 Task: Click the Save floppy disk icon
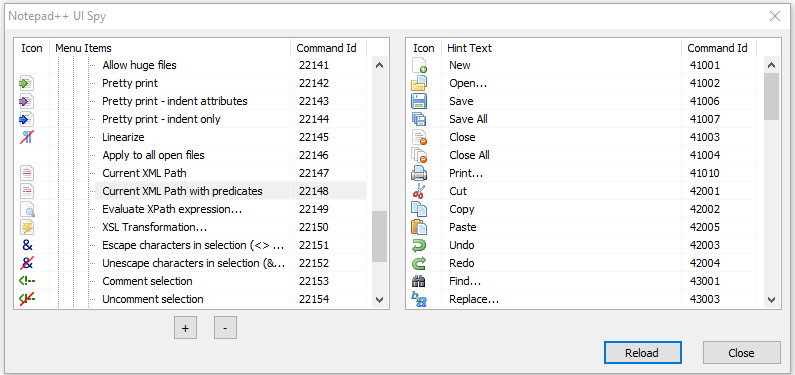click(x=419, y=101)
